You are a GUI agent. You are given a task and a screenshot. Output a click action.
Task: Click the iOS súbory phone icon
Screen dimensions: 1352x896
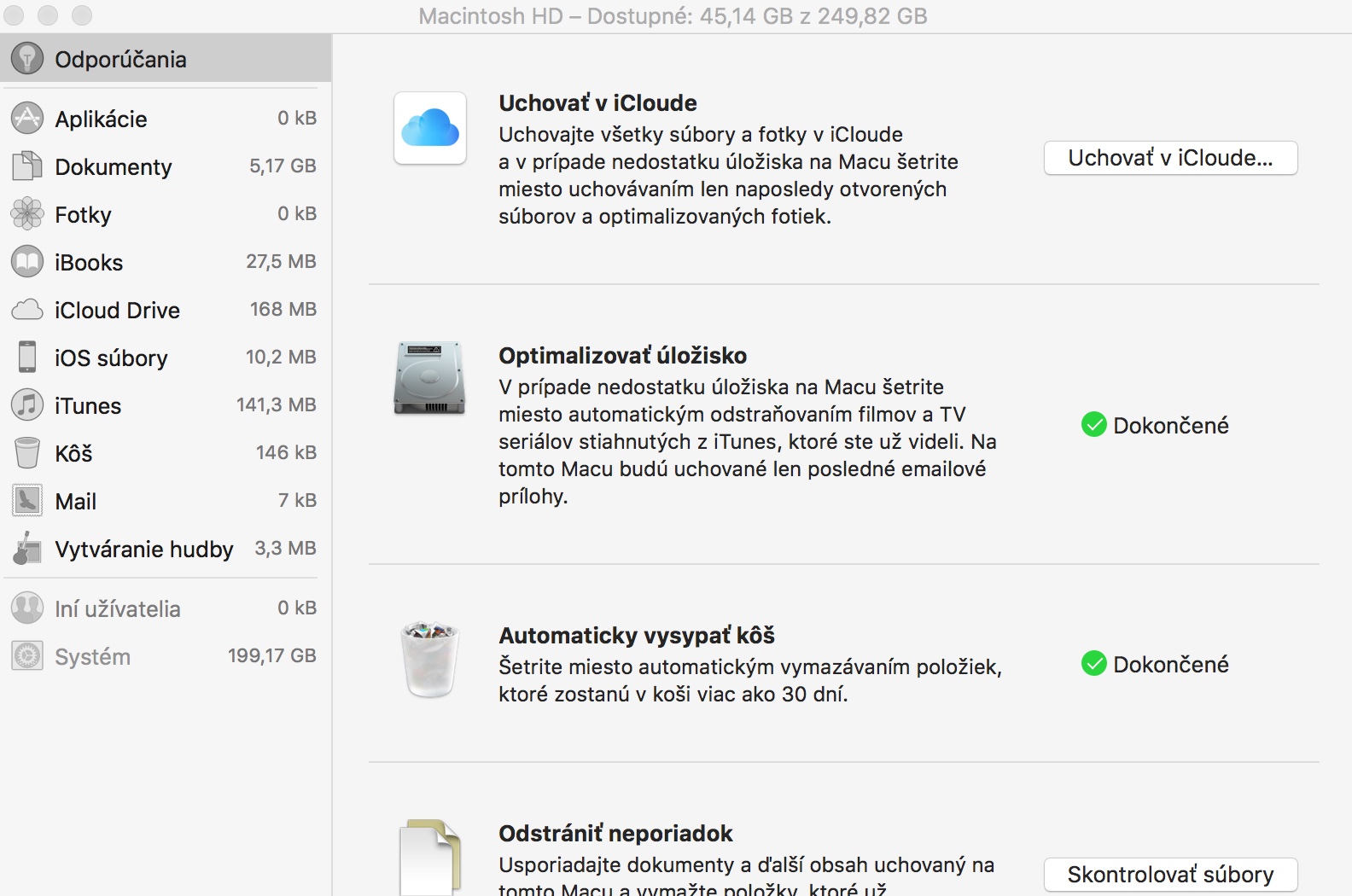(x=27, y=358)
